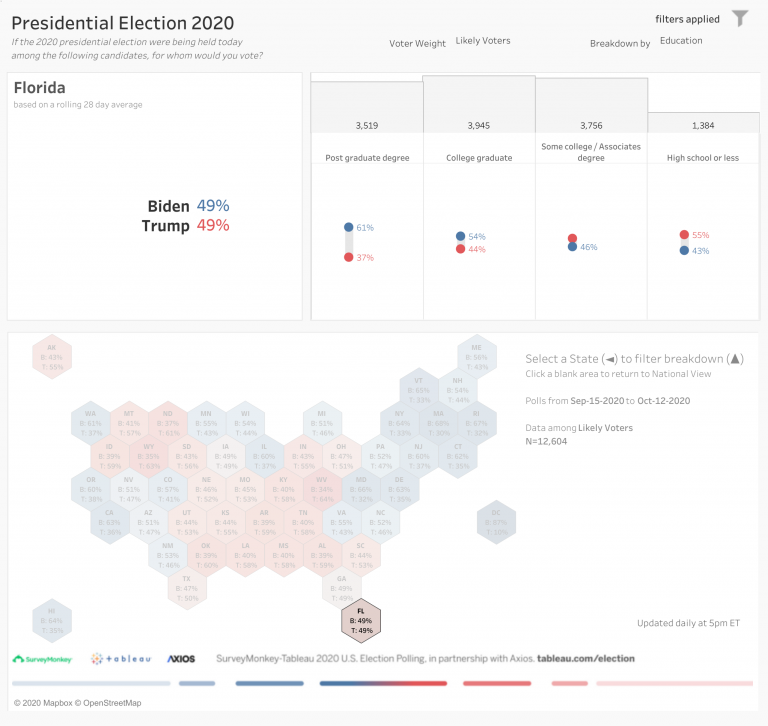Click the Tableau logo
Viewport: 768px width, 726px height.
point(121,659)
